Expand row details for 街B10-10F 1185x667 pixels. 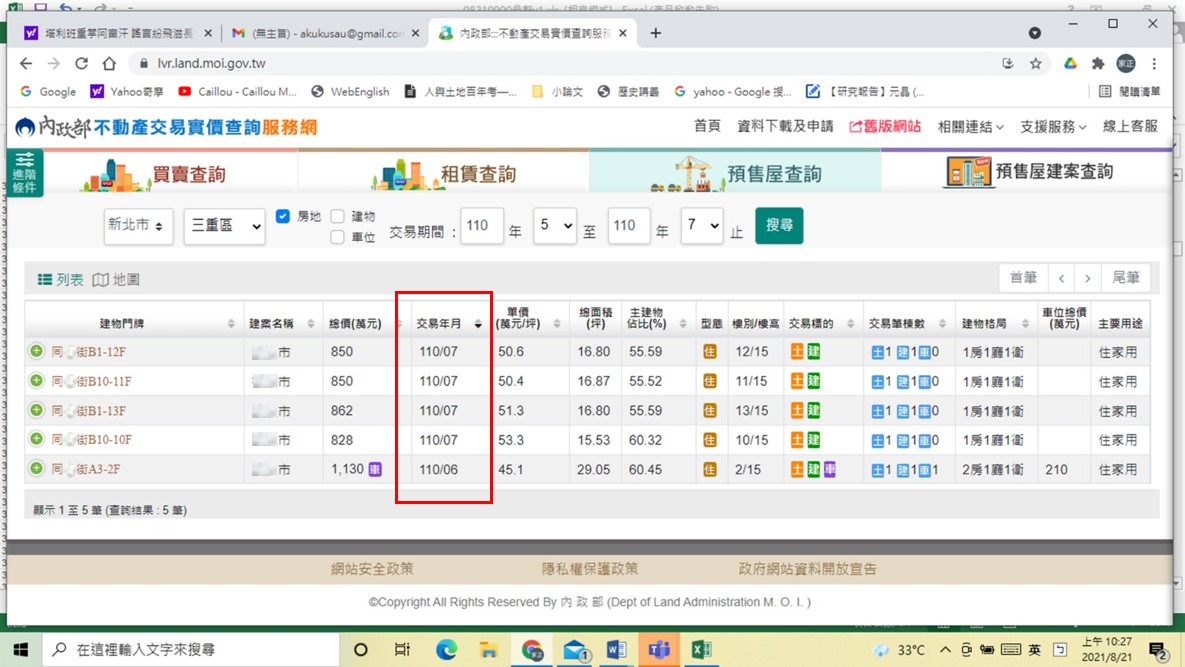click(36, 440)
